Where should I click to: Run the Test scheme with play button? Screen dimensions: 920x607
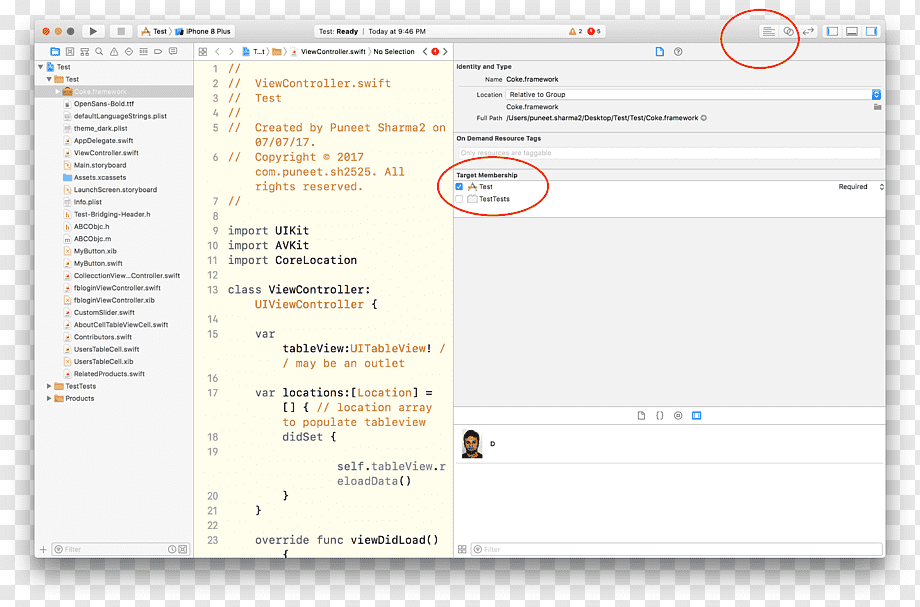93,31
